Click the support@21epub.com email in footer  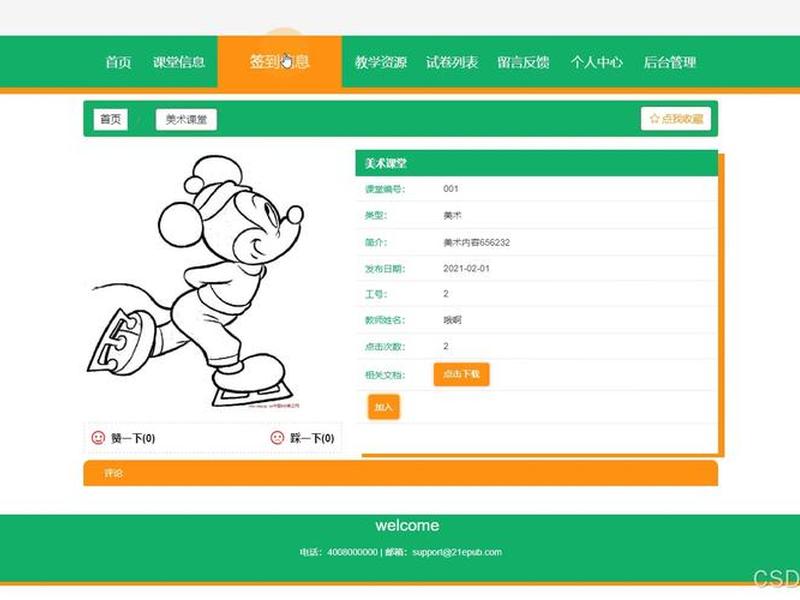pos(457,552)
